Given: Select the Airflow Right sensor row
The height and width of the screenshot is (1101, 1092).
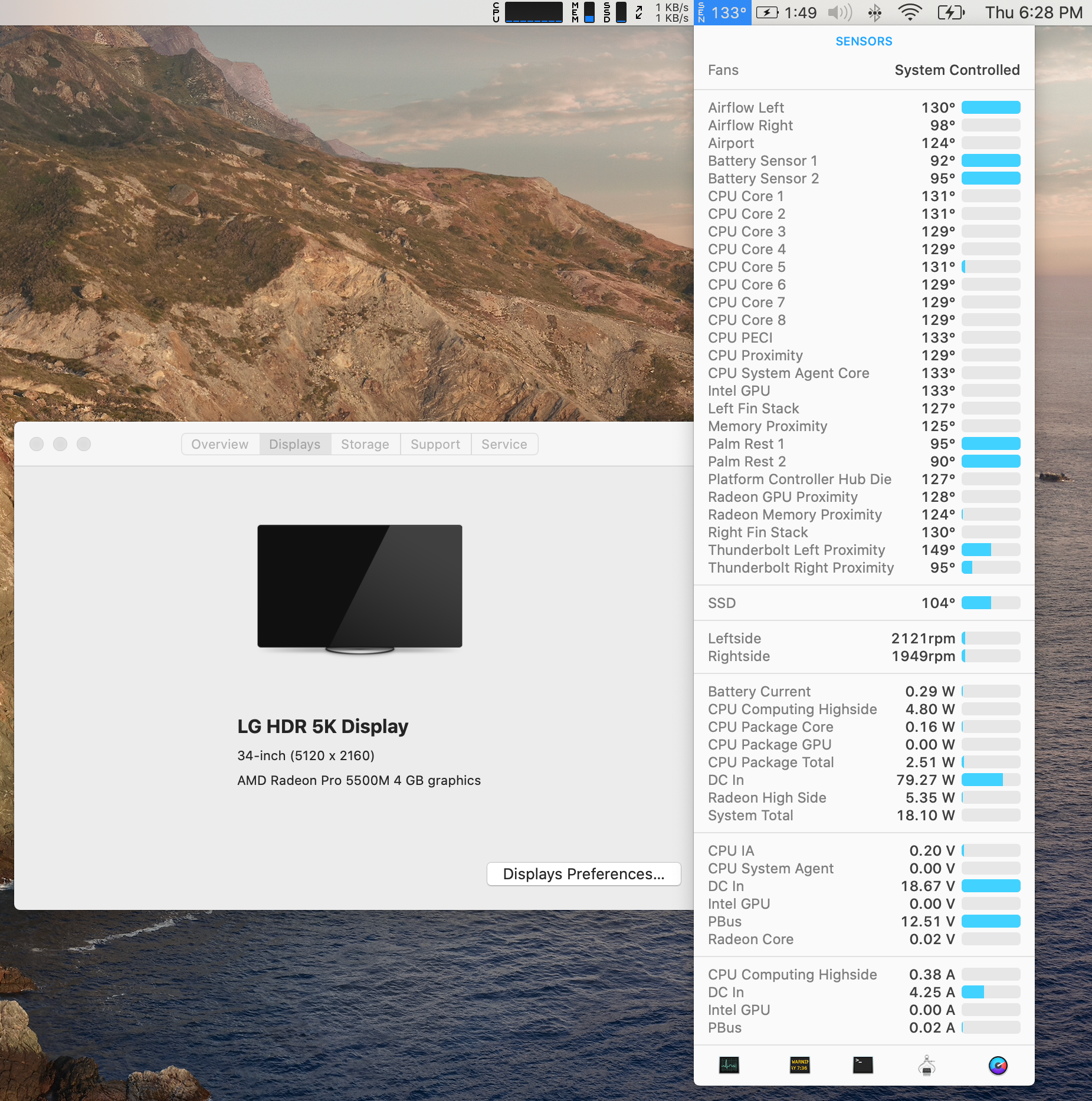Looking at the screenshot, I should [x=864, y=125].
